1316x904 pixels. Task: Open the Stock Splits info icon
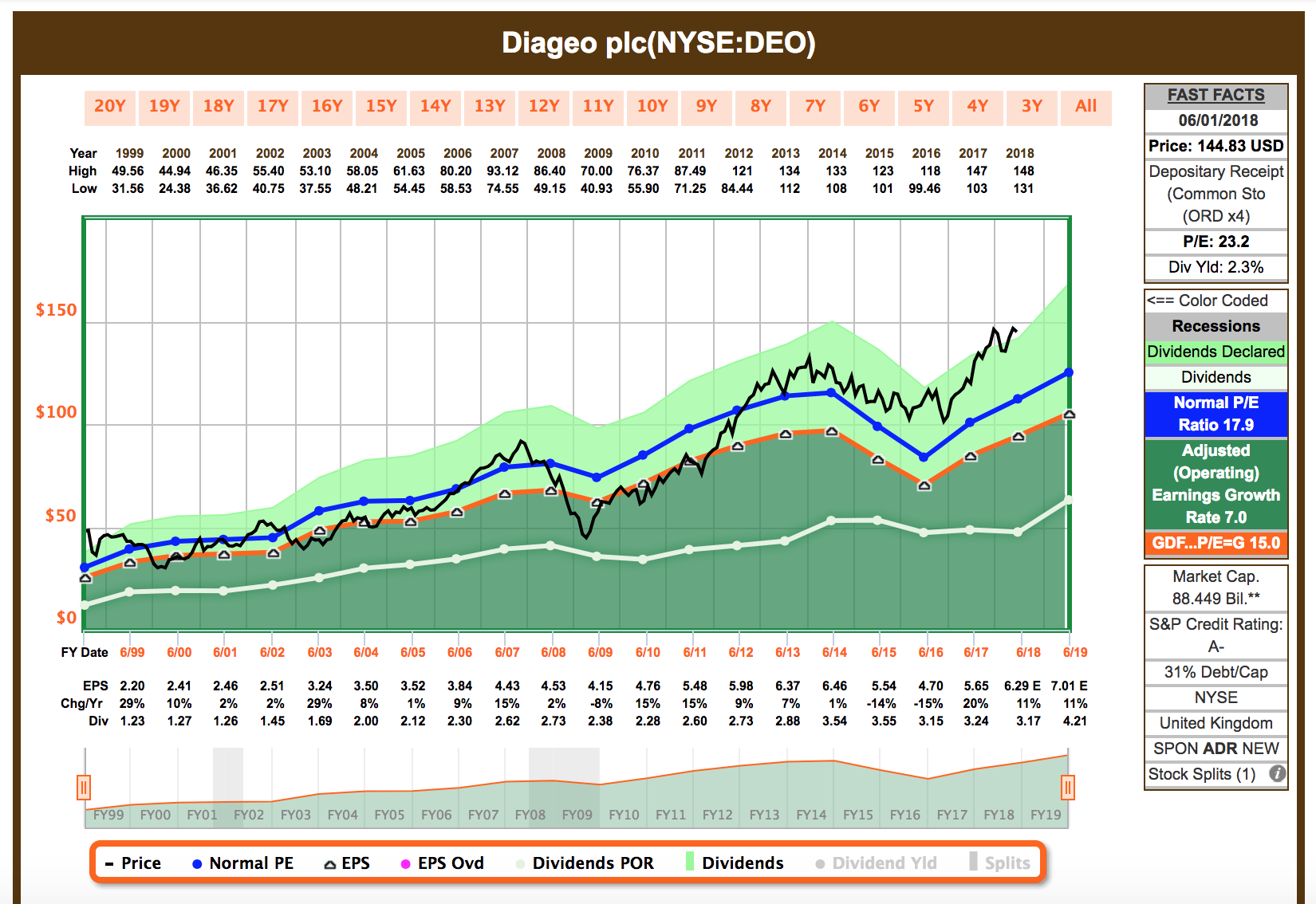(x=1279, y=773)
